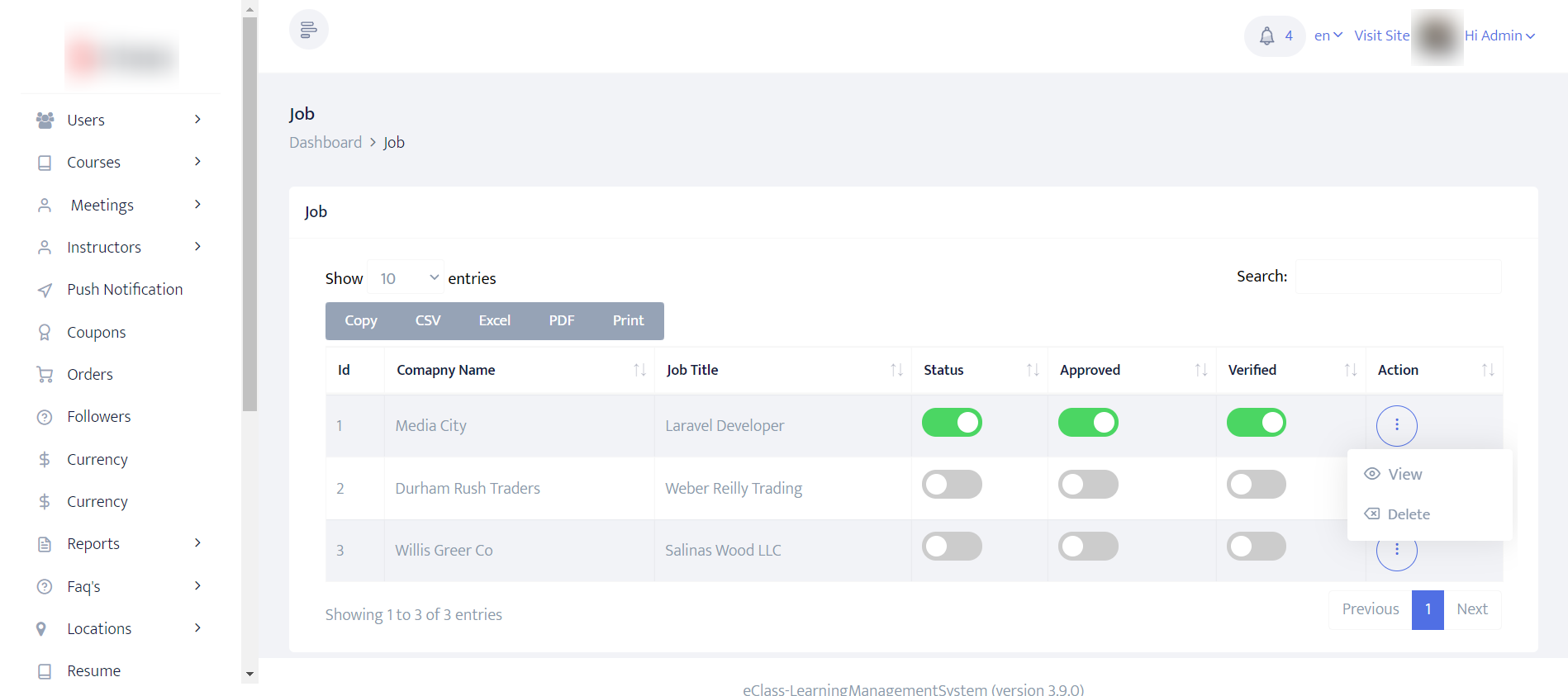Select View from the action menu
The image size is (1568, 696).
pos(1404,474)
